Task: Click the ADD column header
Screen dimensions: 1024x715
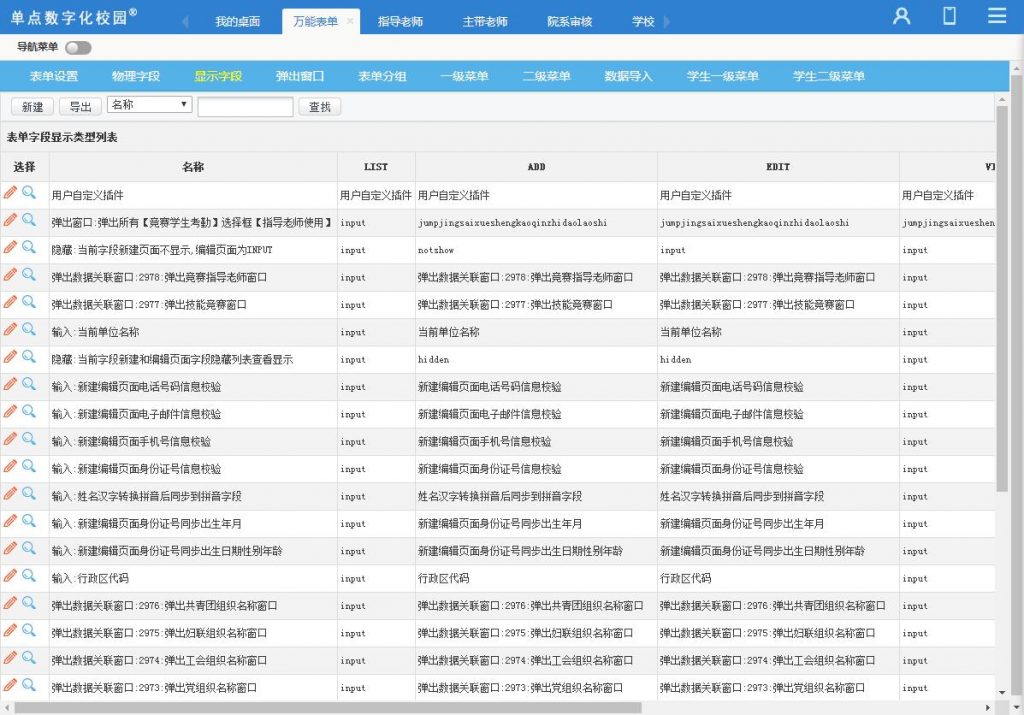Action: point(536,167)
